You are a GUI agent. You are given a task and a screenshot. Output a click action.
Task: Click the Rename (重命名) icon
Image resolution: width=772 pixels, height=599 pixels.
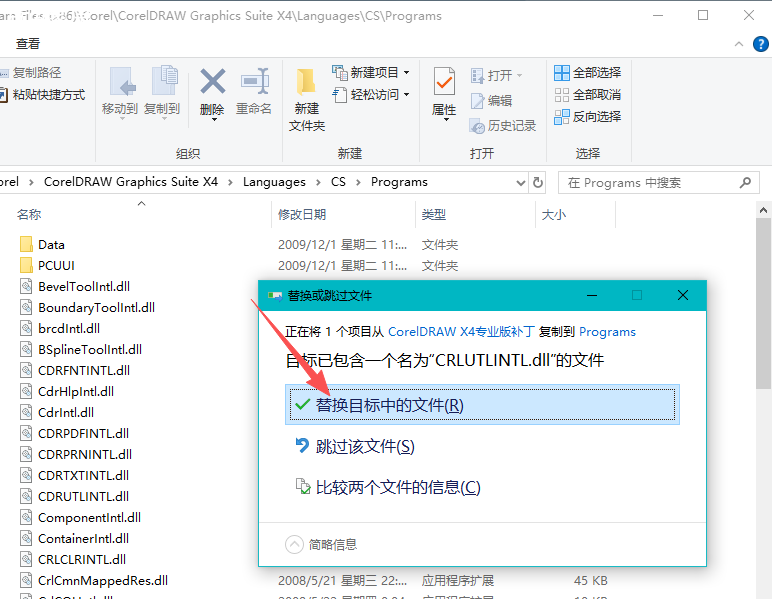point(255,81)
